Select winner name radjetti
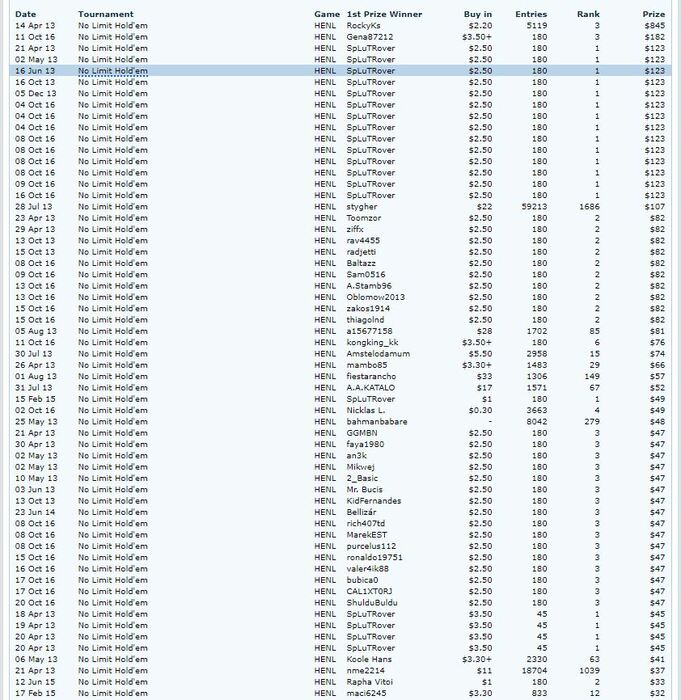 pyautogui.click(x=361, y=252)
